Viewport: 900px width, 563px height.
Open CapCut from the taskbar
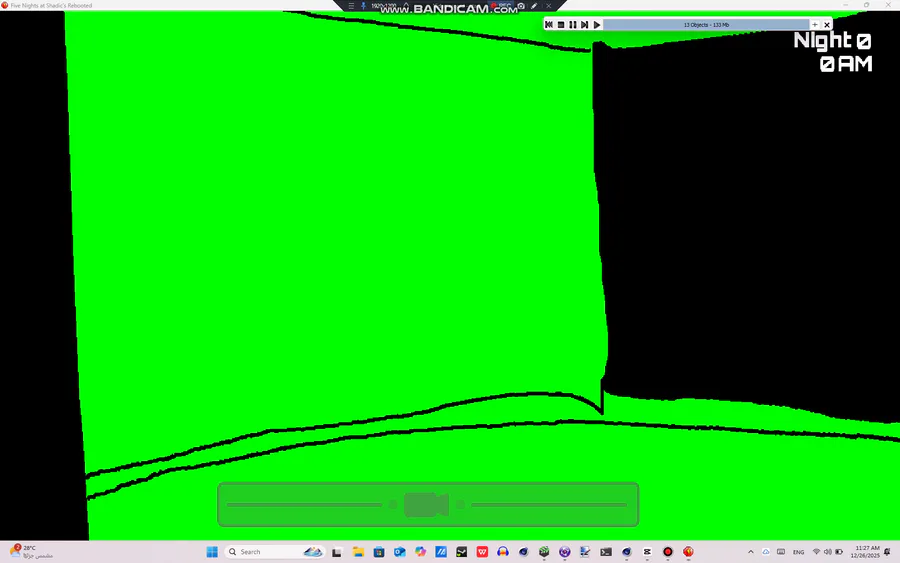(x=647, y=552)
